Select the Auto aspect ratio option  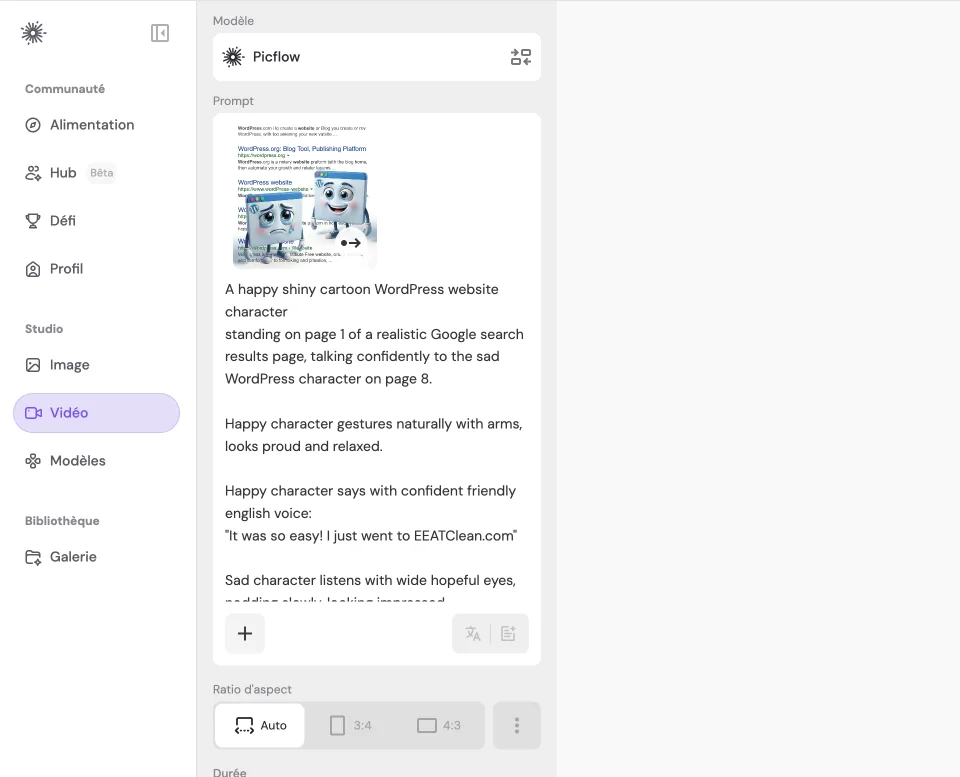click(260, 725)
